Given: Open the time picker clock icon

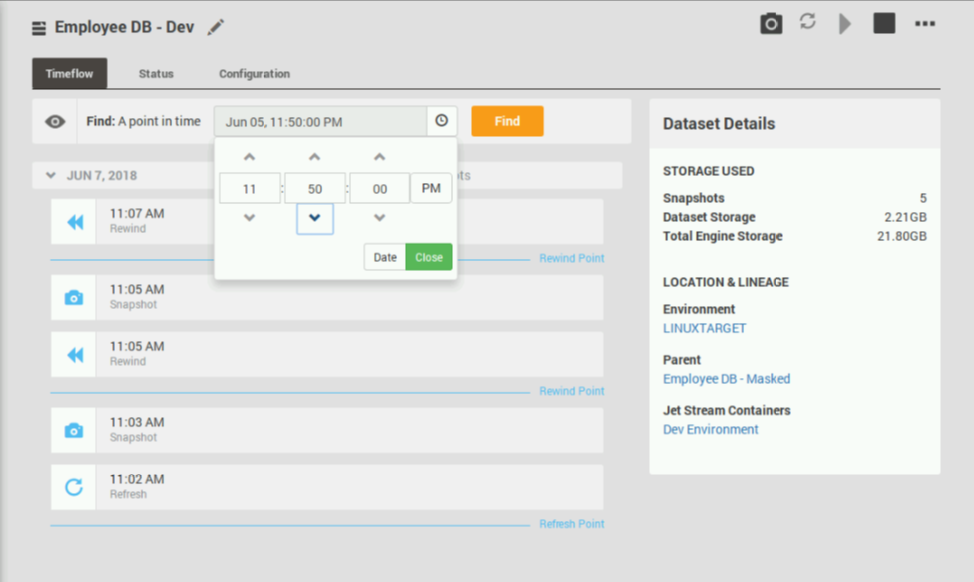Looking at the screenshot, I should click(442, 120).
